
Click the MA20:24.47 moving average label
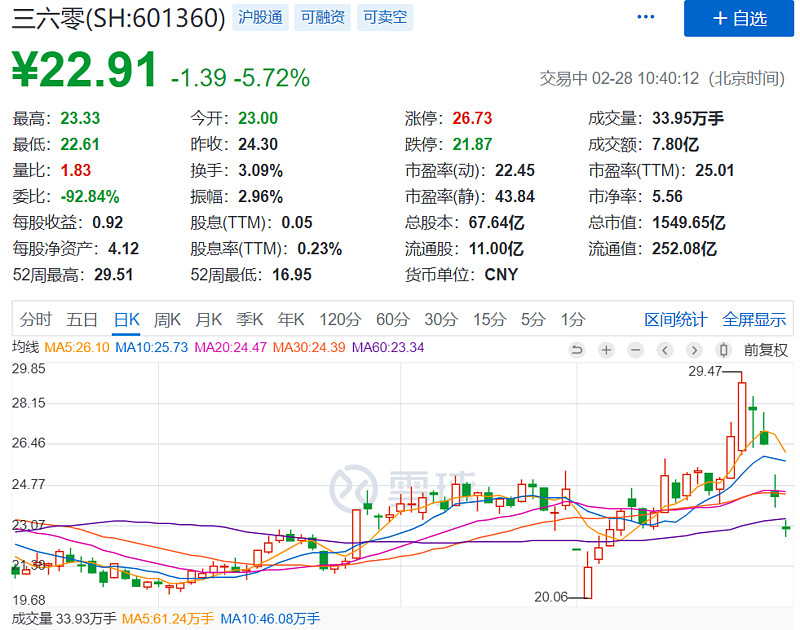231,347
